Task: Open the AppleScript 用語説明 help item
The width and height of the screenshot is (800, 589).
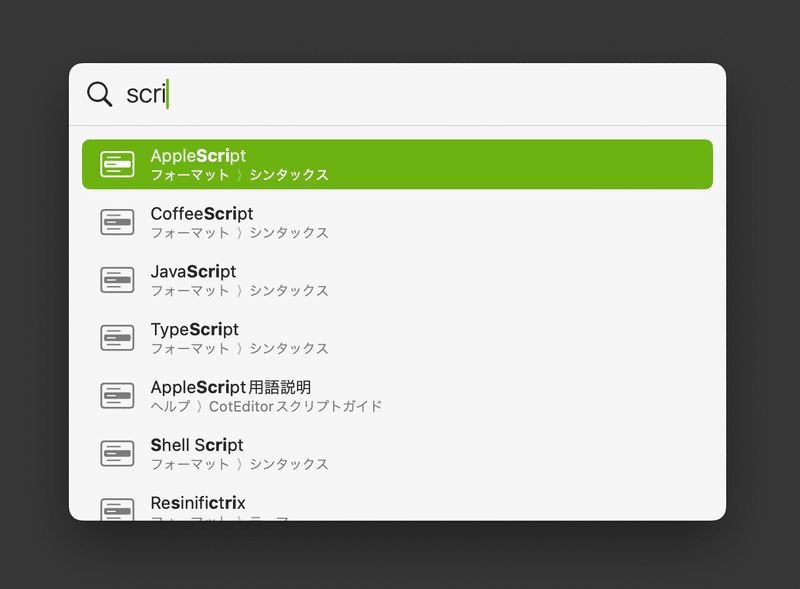Action: [x=397, y=396]
